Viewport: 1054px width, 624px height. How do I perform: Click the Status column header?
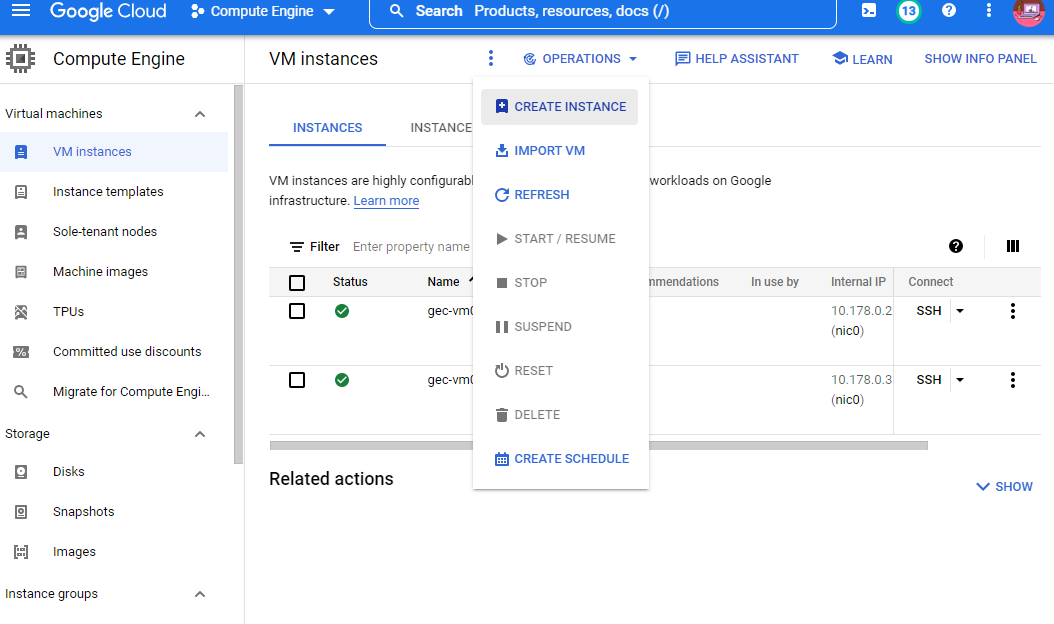click(x=350, y=282)
